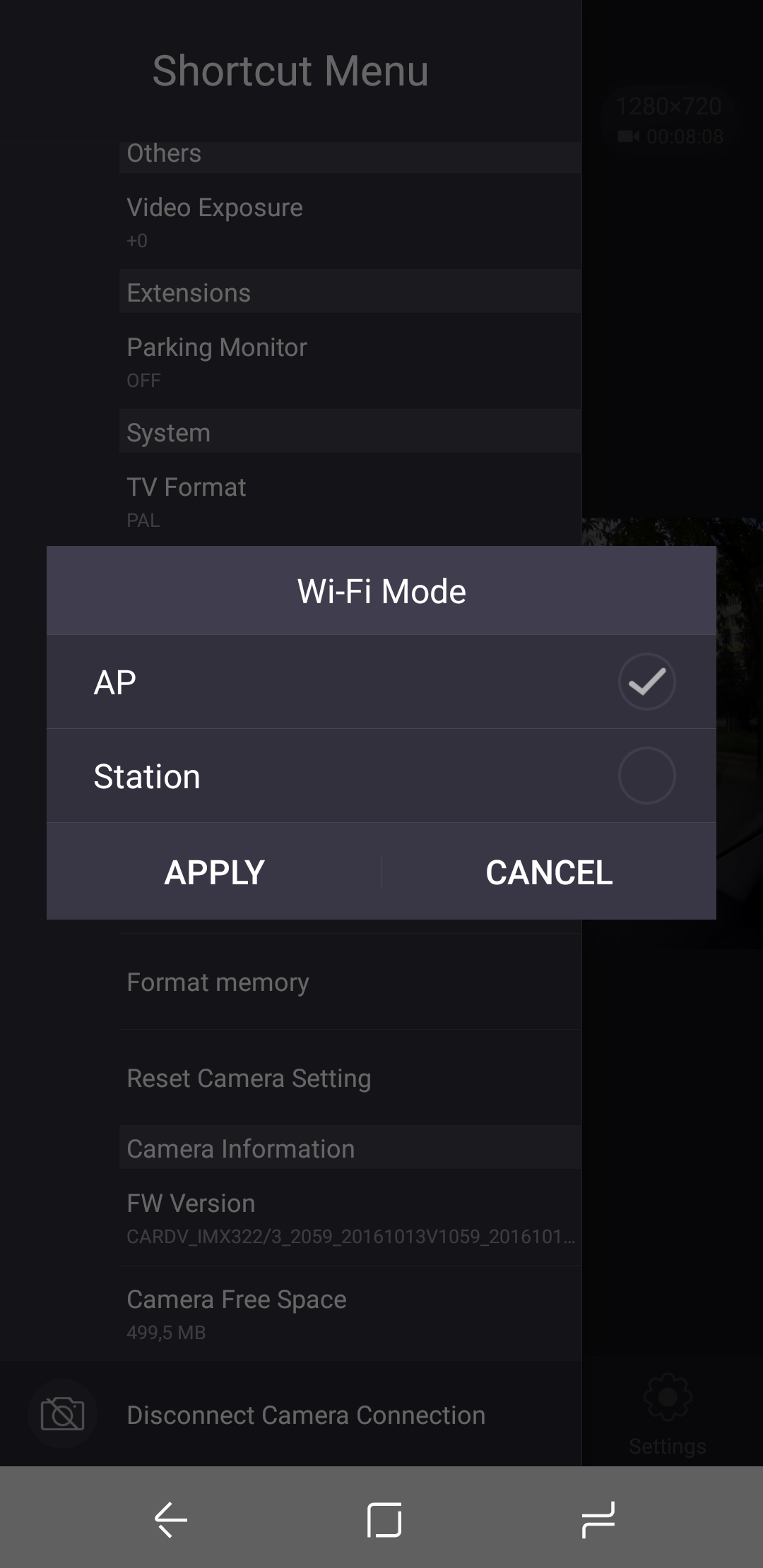The height and width of the screenshot is (1568, 763).
Task: Tap the Android home navigation icon
Action: pyautogui.click(x=384, y=1519)
